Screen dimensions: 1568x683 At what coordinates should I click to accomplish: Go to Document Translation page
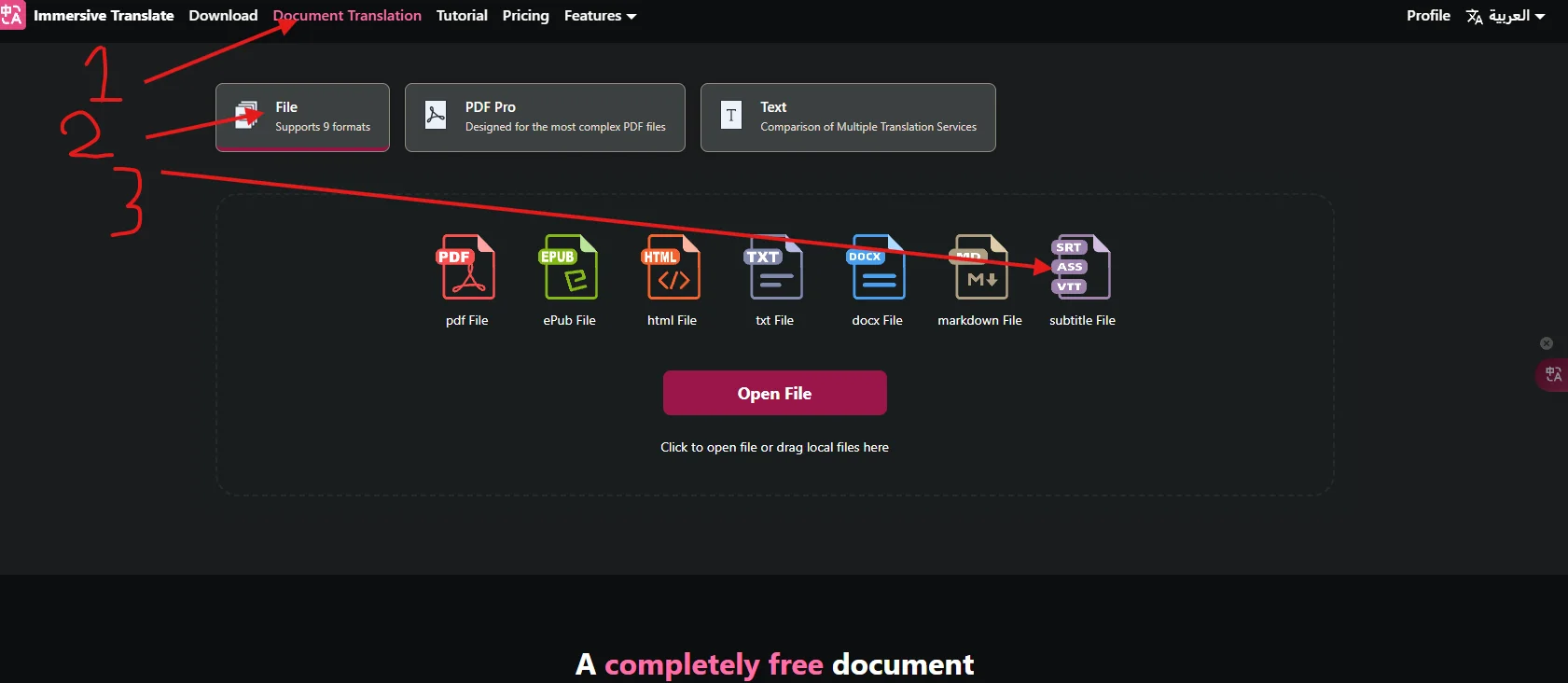pos(347,16)
